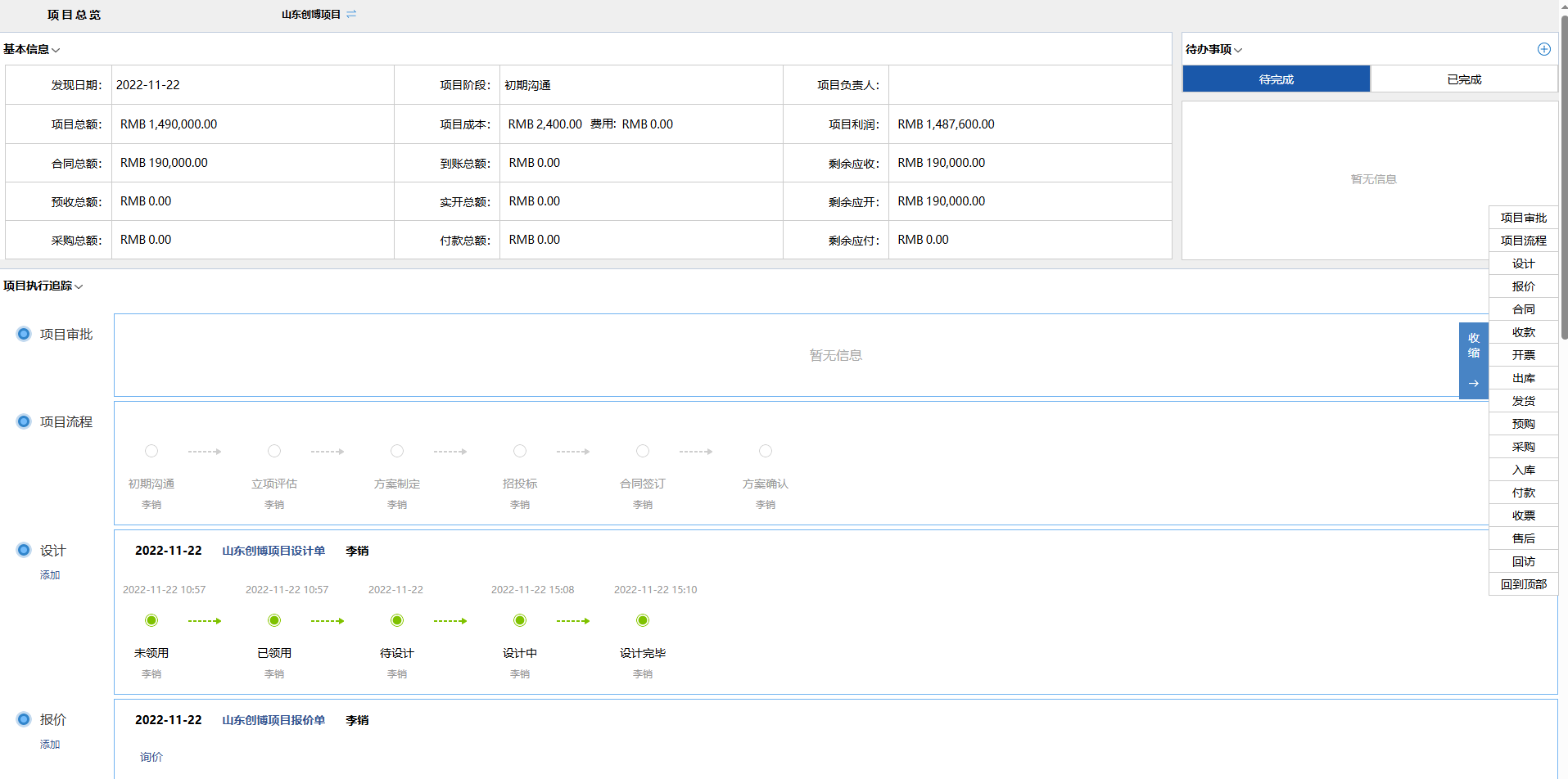The height and width of the screenshot is (779, 1568).
Task: Click 回到顶部 to return to top
Action: (1523, 584)
